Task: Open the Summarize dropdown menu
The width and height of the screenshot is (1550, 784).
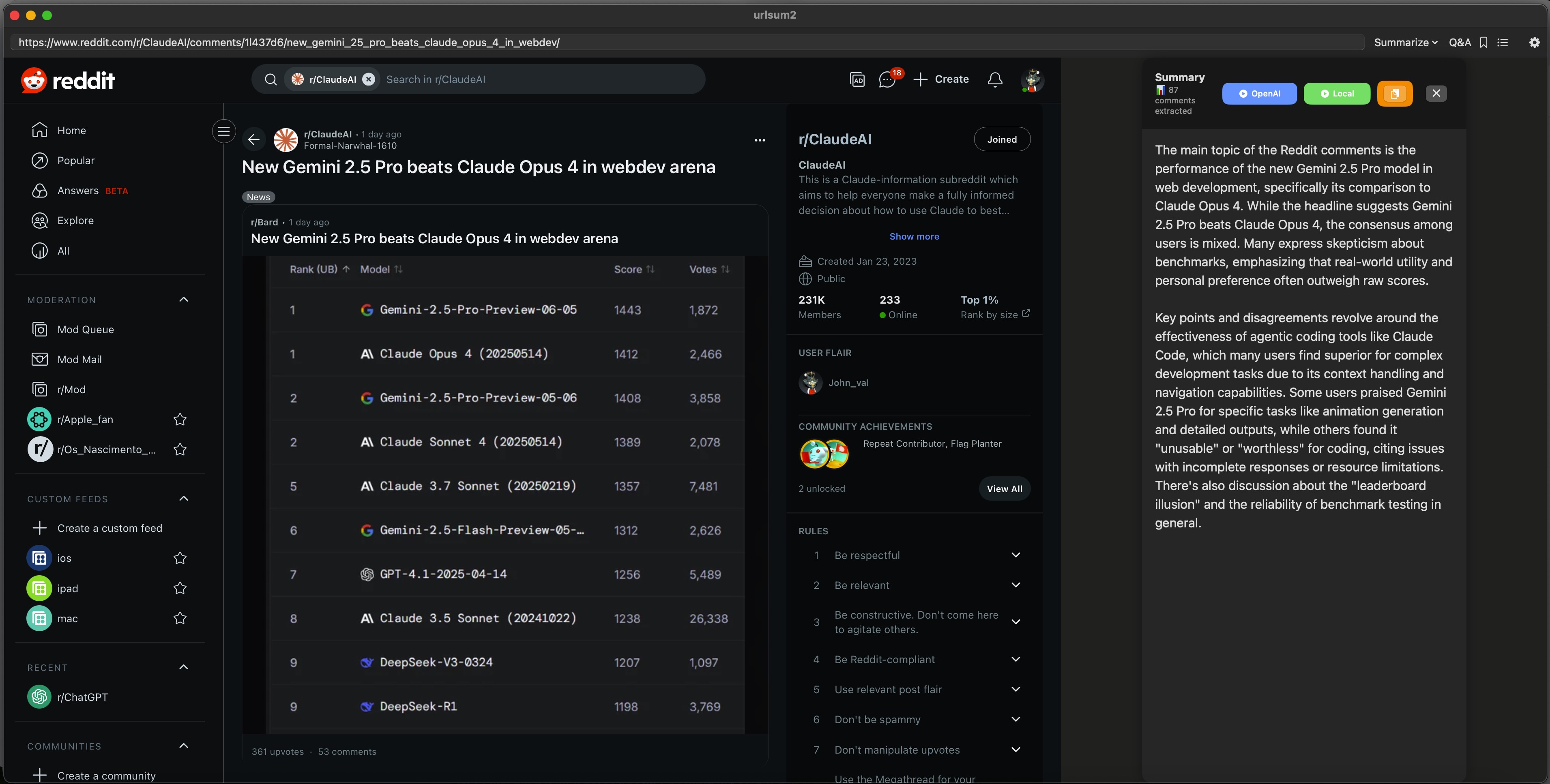Action: click(1405, 43)
